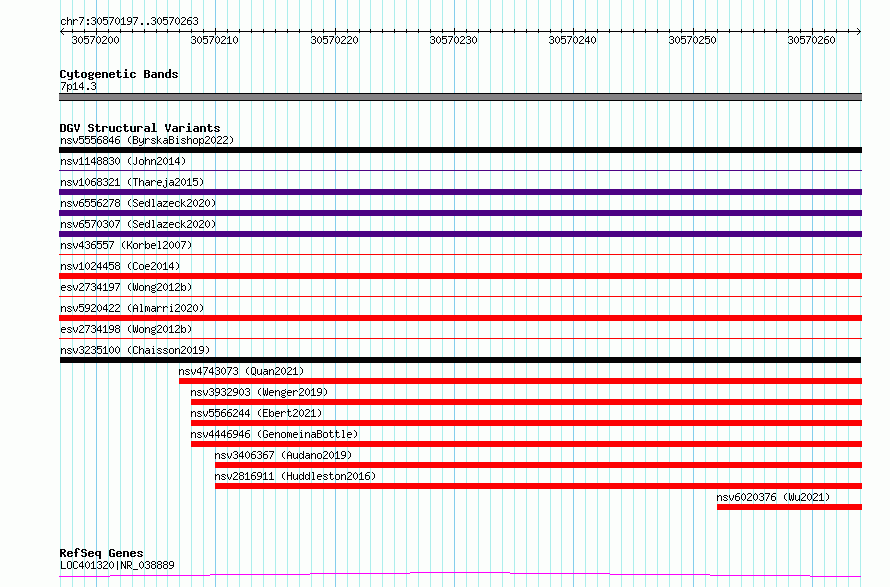Click the red bar under nsv1024458
The height and width of the screenshot is (587, 890).
point(460,276)
